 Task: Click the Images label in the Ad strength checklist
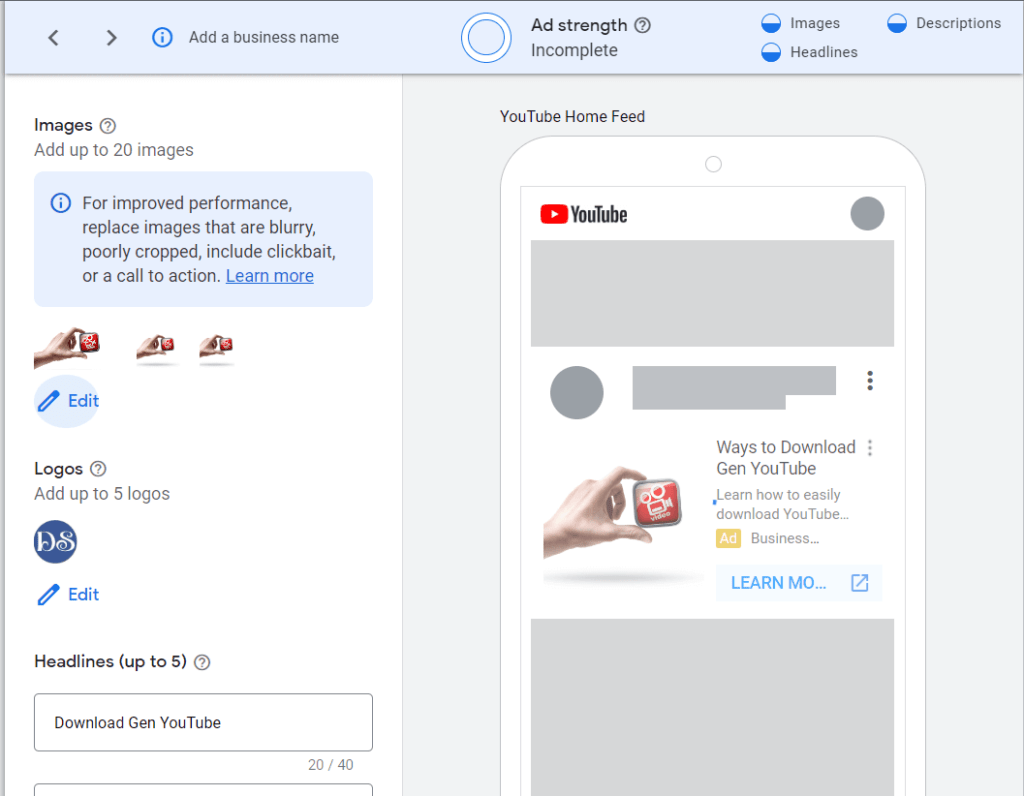coord(814,23)
